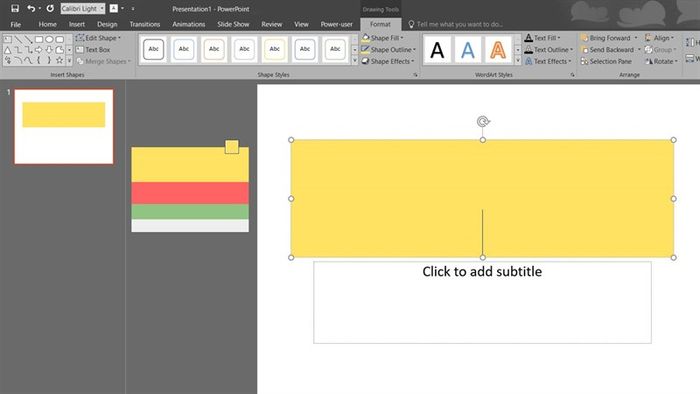Select the star shape in Insert Shapes
This screenshot has height=394, width=700.
click(x=59, y=60)
